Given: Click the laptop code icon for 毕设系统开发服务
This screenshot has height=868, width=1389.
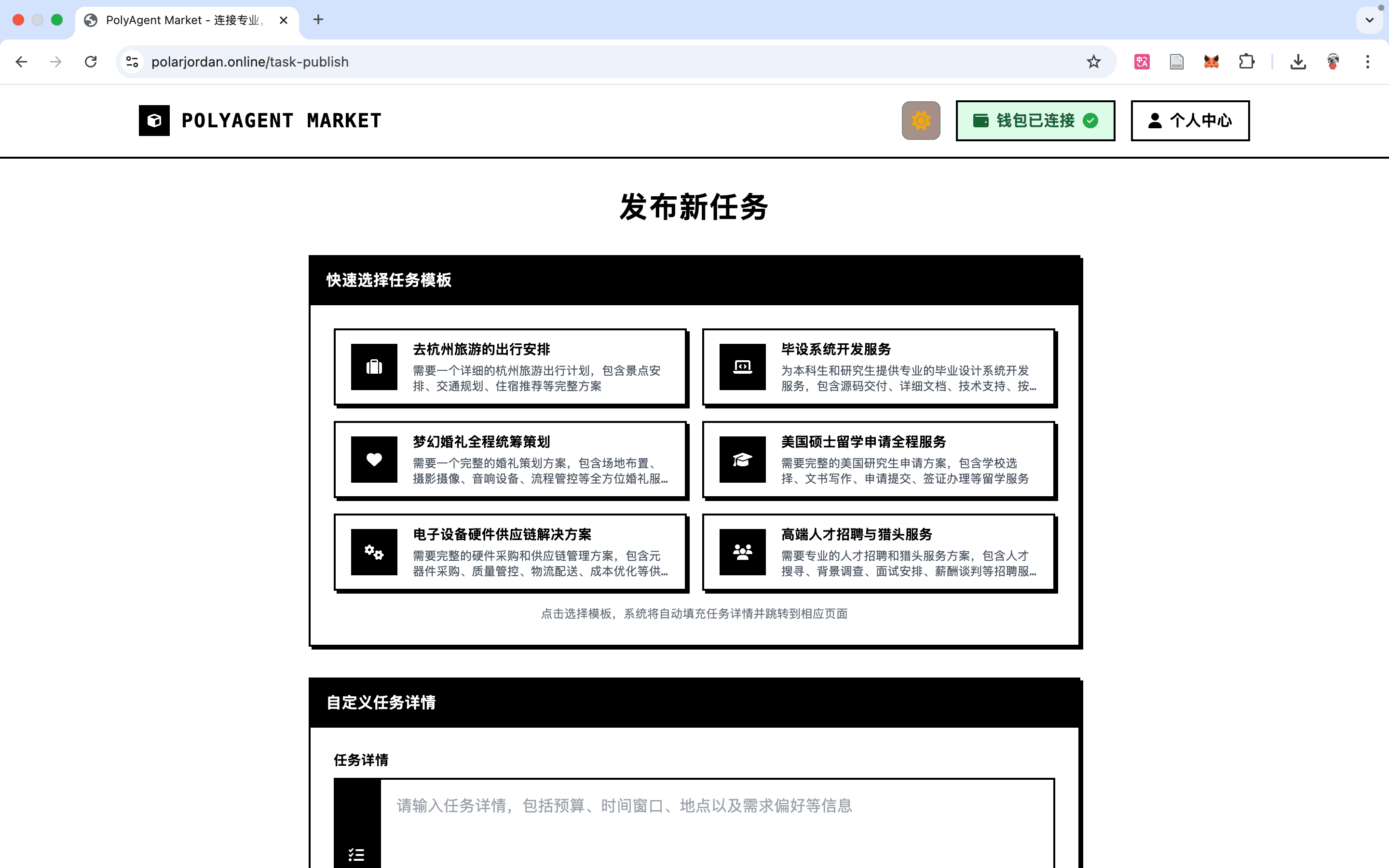Looking at the screenshot, I should pos(743,367).
